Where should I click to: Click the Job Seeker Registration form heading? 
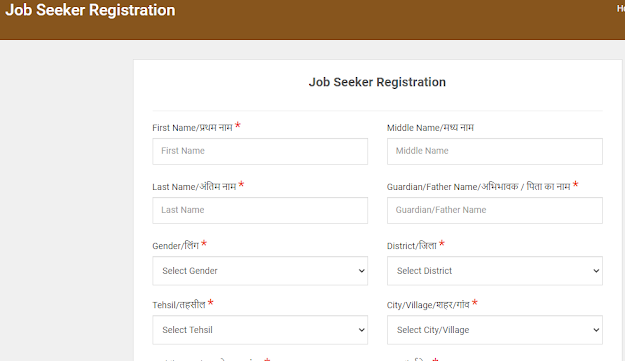377,82
